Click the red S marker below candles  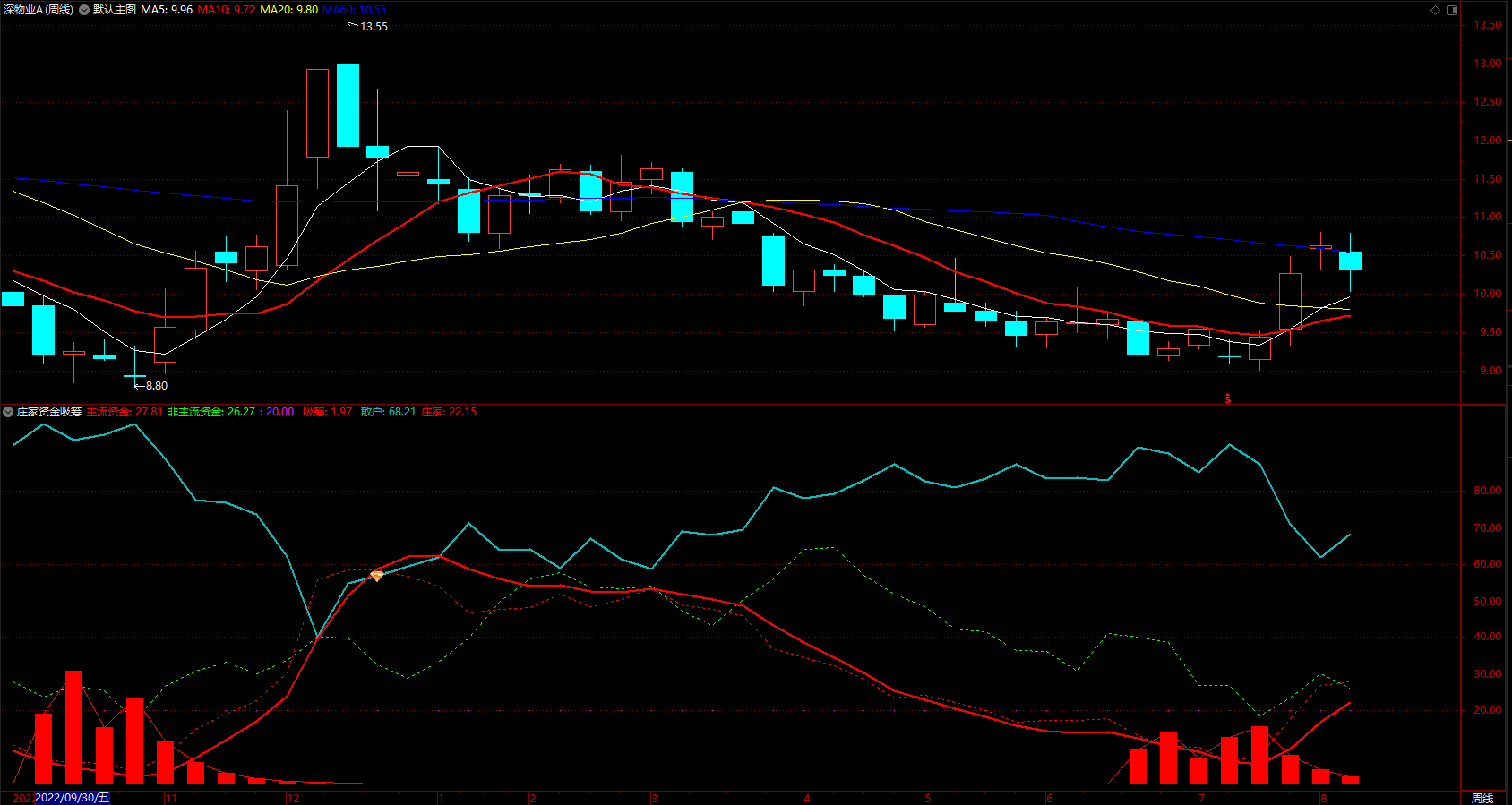tap(1227, 398)
